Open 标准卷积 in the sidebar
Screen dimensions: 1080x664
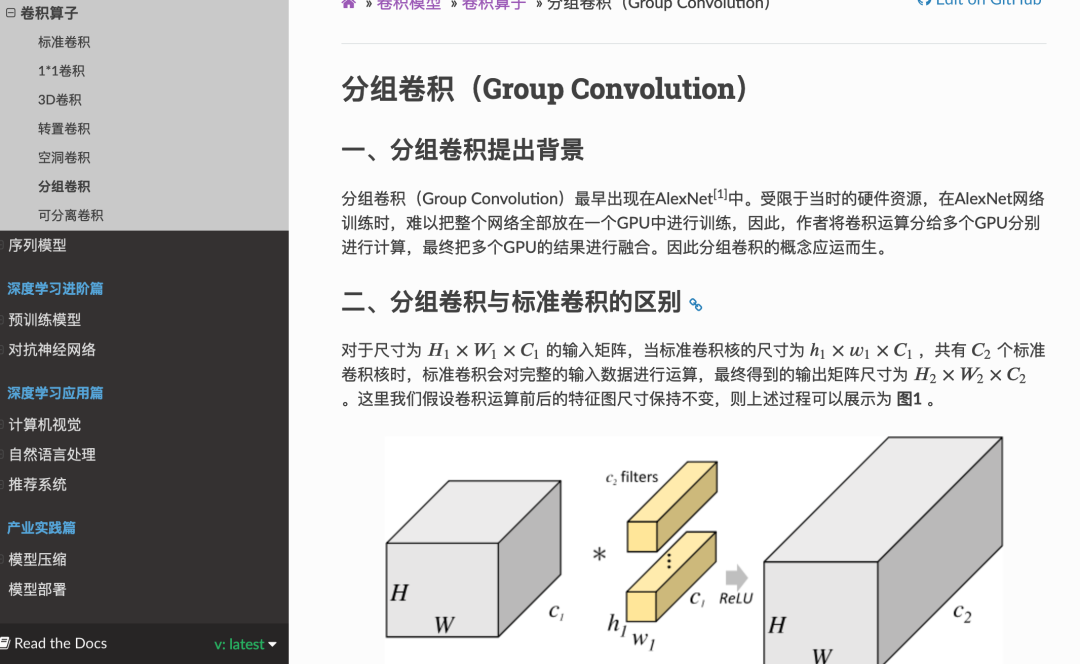64,42
